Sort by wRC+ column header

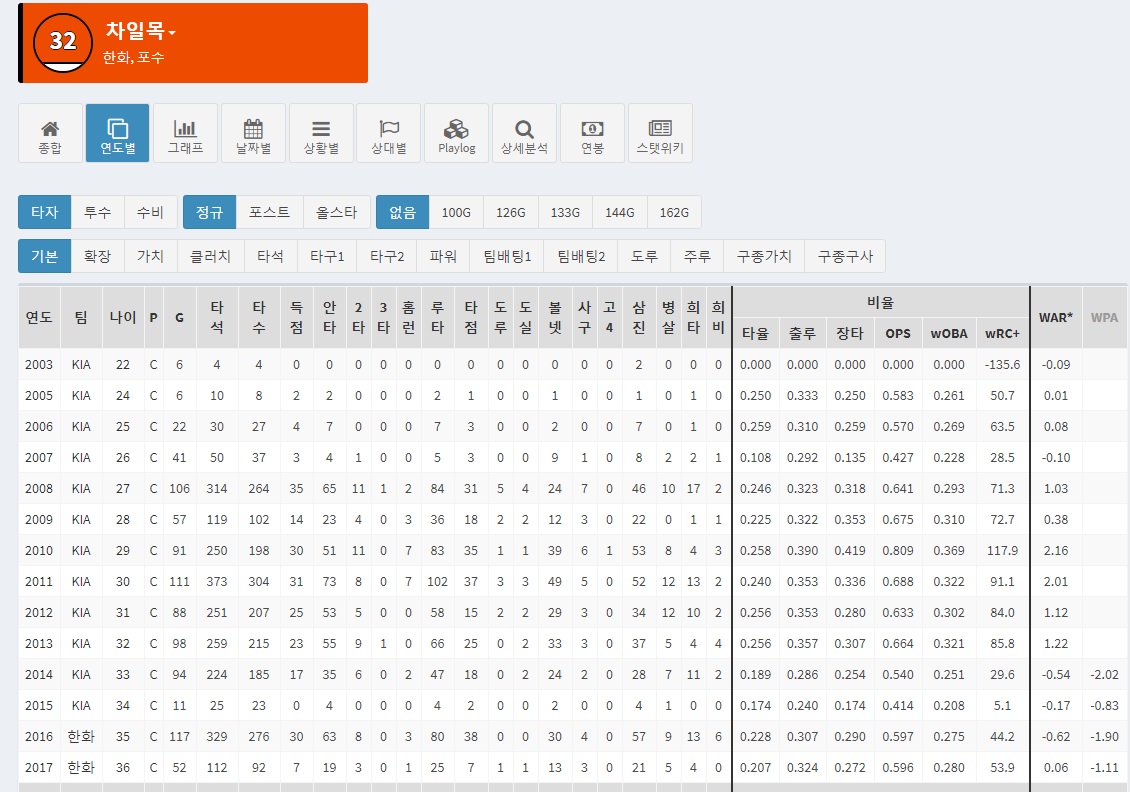[x=1001, y=333]
